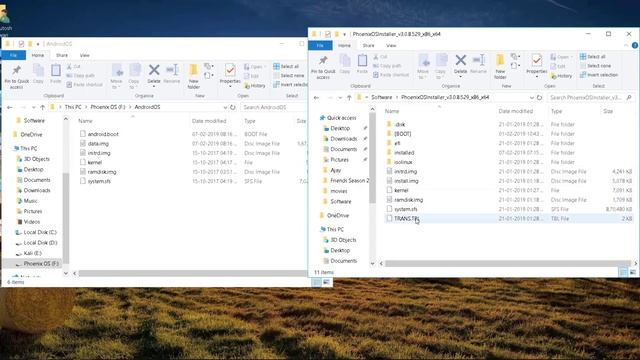Open File tab in AndroidOS window
The image size is (640, 360).
pos(13,55)
